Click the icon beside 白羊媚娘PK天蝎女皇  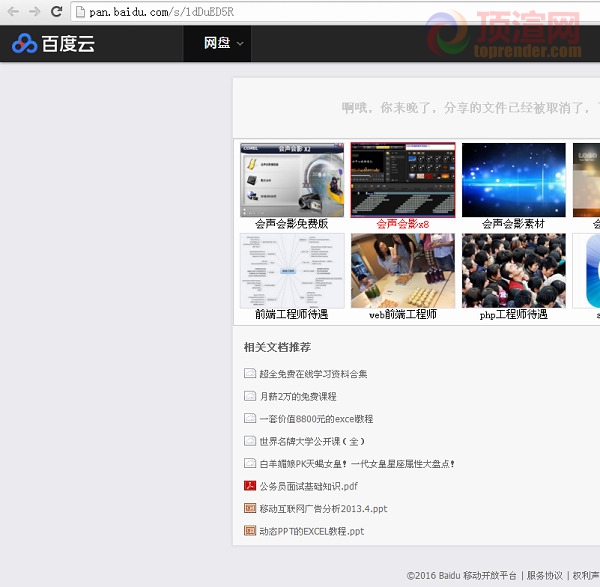[x=250, y=463]
